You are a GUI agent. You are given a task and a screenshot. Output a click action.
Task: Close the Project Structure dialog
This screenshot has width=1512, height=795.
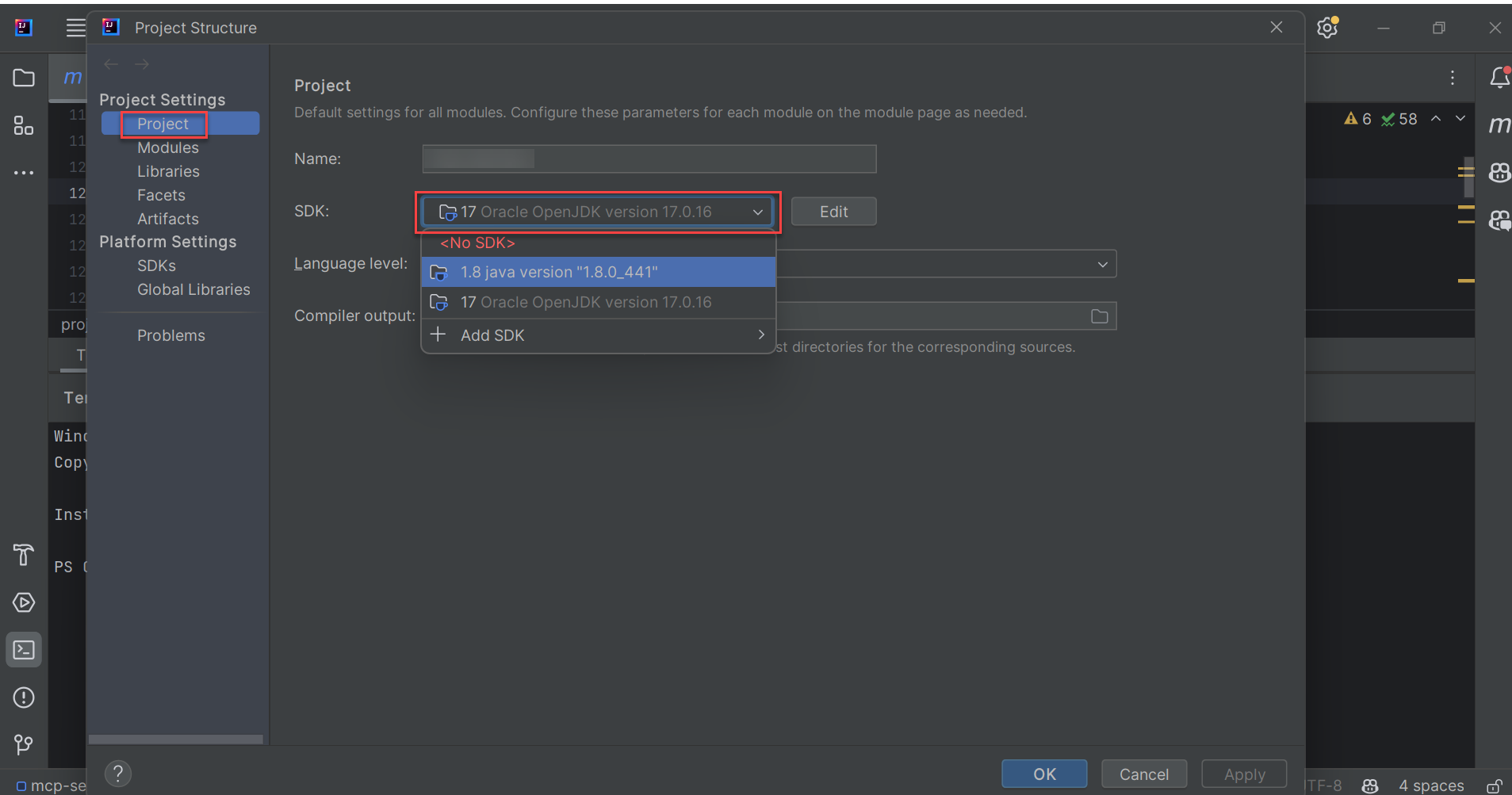1277,28
